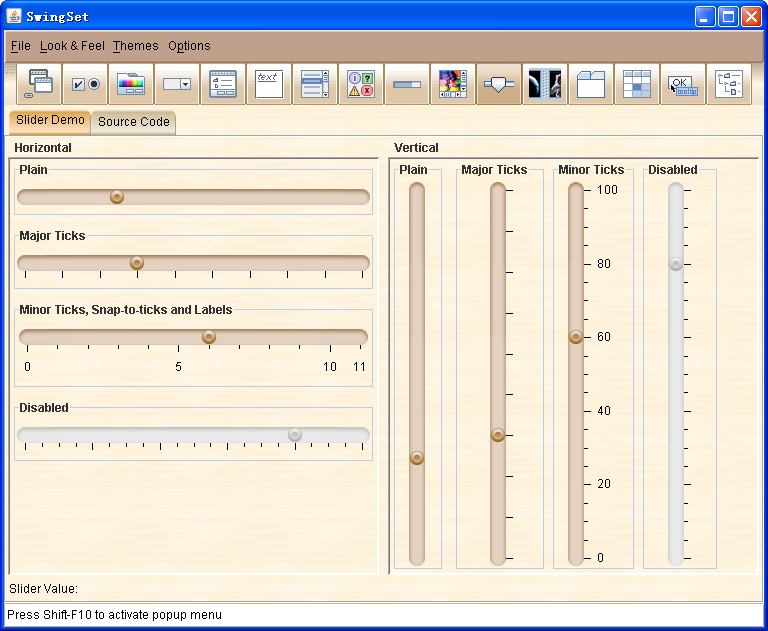768x631 pixels.
Task: Open the Tabbed Pane demo icon
Action: coord(591,84)
